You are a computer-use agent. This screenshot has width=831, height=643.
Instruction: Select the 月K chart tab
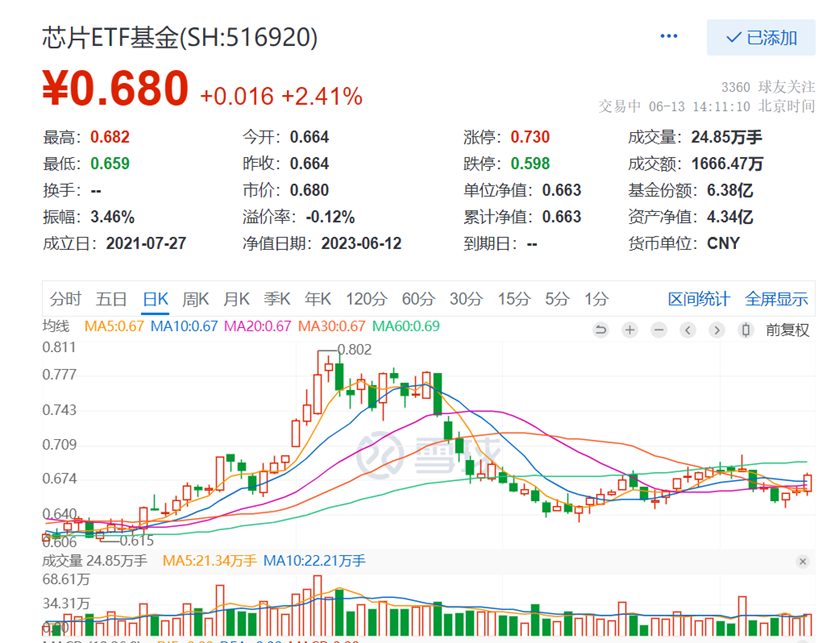[236, 299]
